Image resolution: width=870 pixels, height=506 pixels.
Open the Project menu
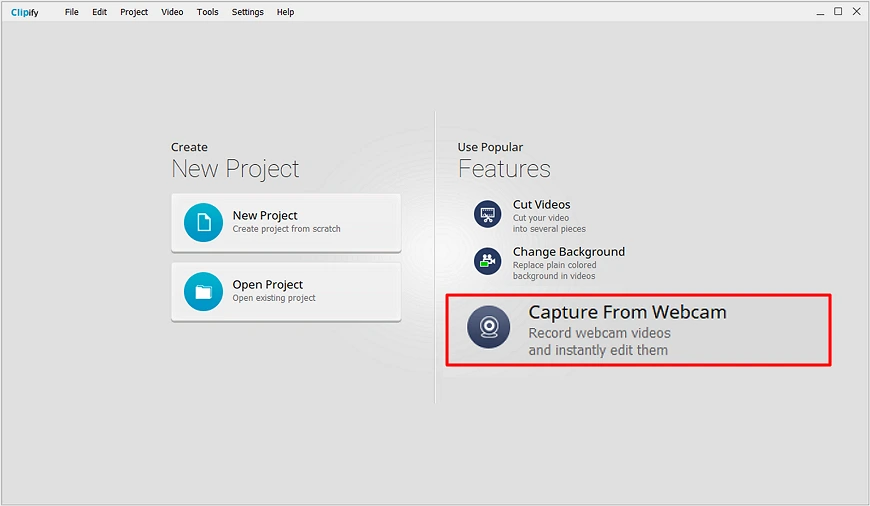pyautogui.click(x=134, y=12)
